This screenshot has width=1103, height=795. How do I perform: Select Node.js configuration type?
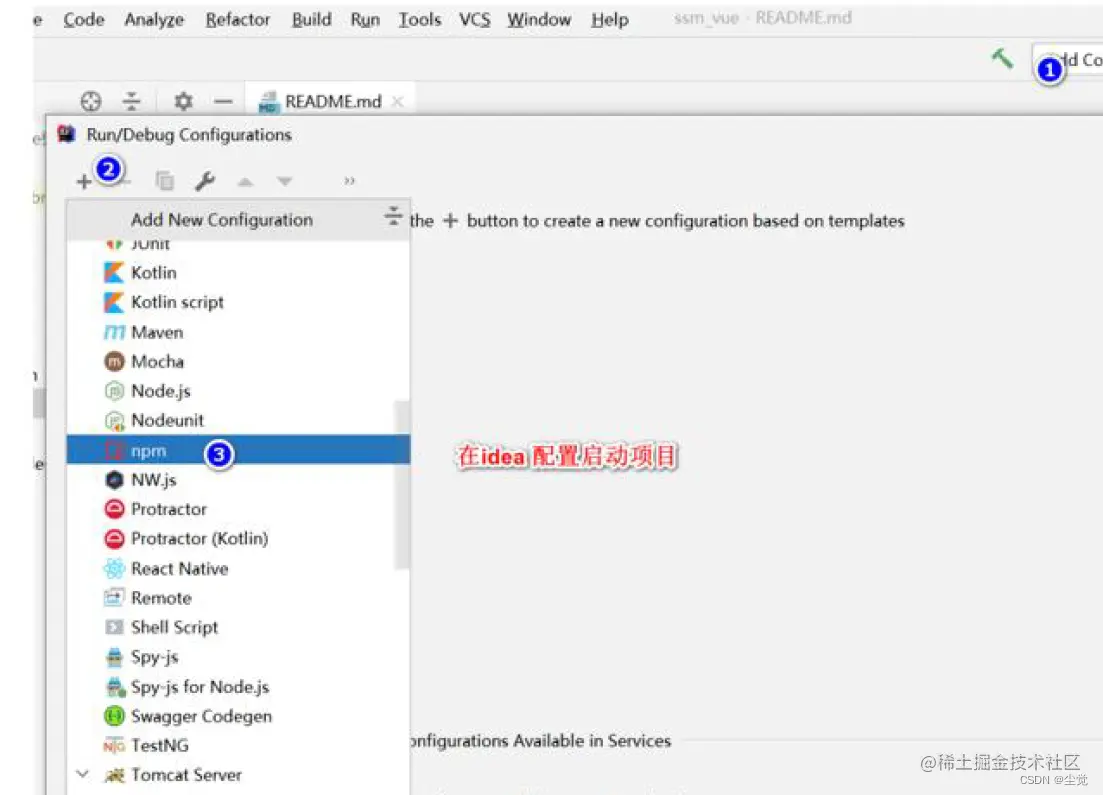point(238,390)
